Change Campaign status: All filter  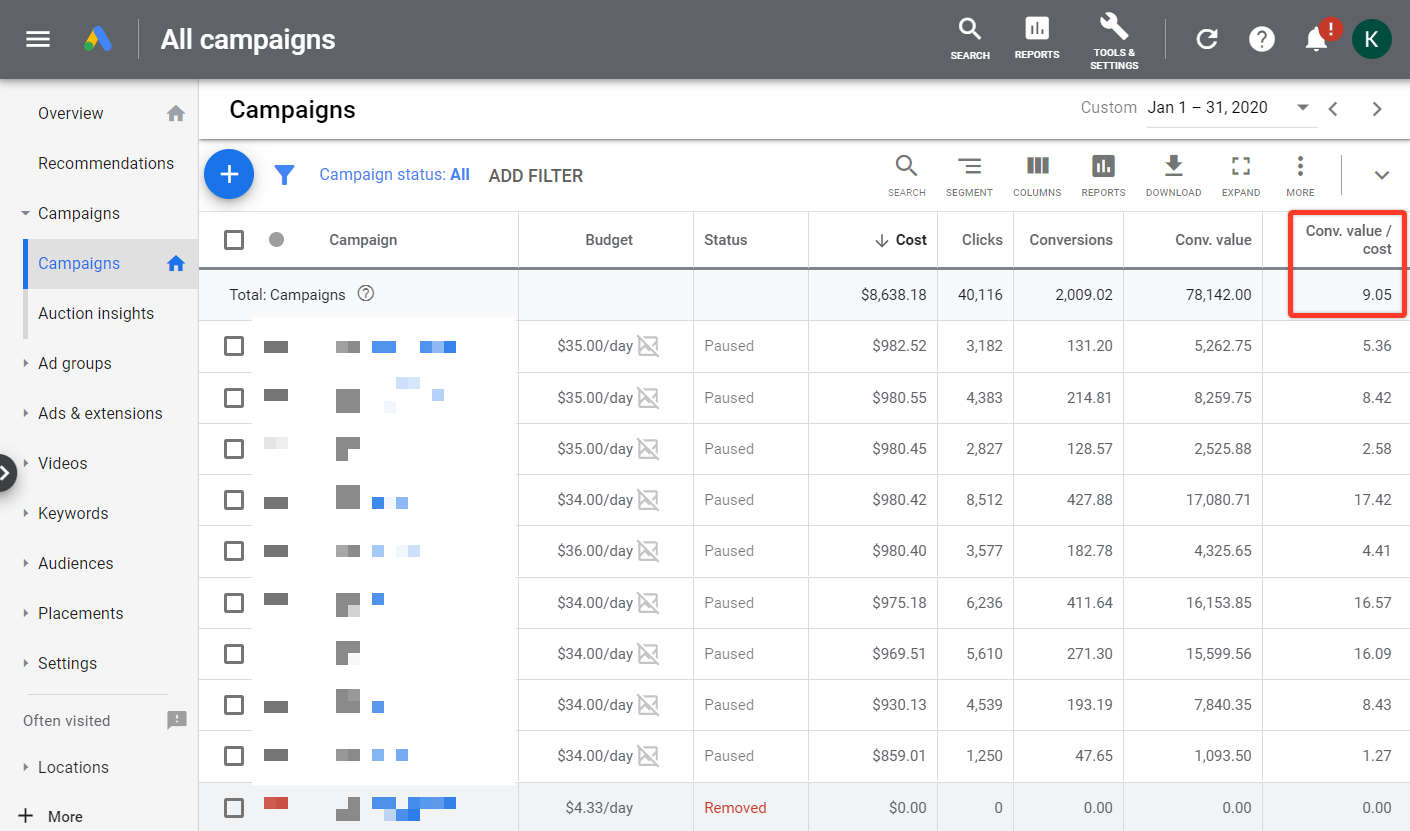[x=394, y=175]
